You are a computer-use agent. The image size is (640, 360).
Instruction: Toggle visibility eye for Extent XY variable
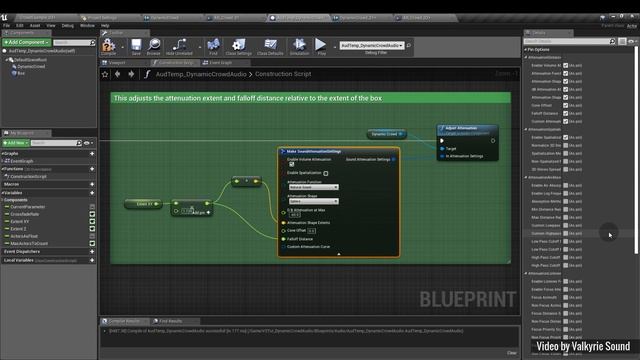click(92, 221)
